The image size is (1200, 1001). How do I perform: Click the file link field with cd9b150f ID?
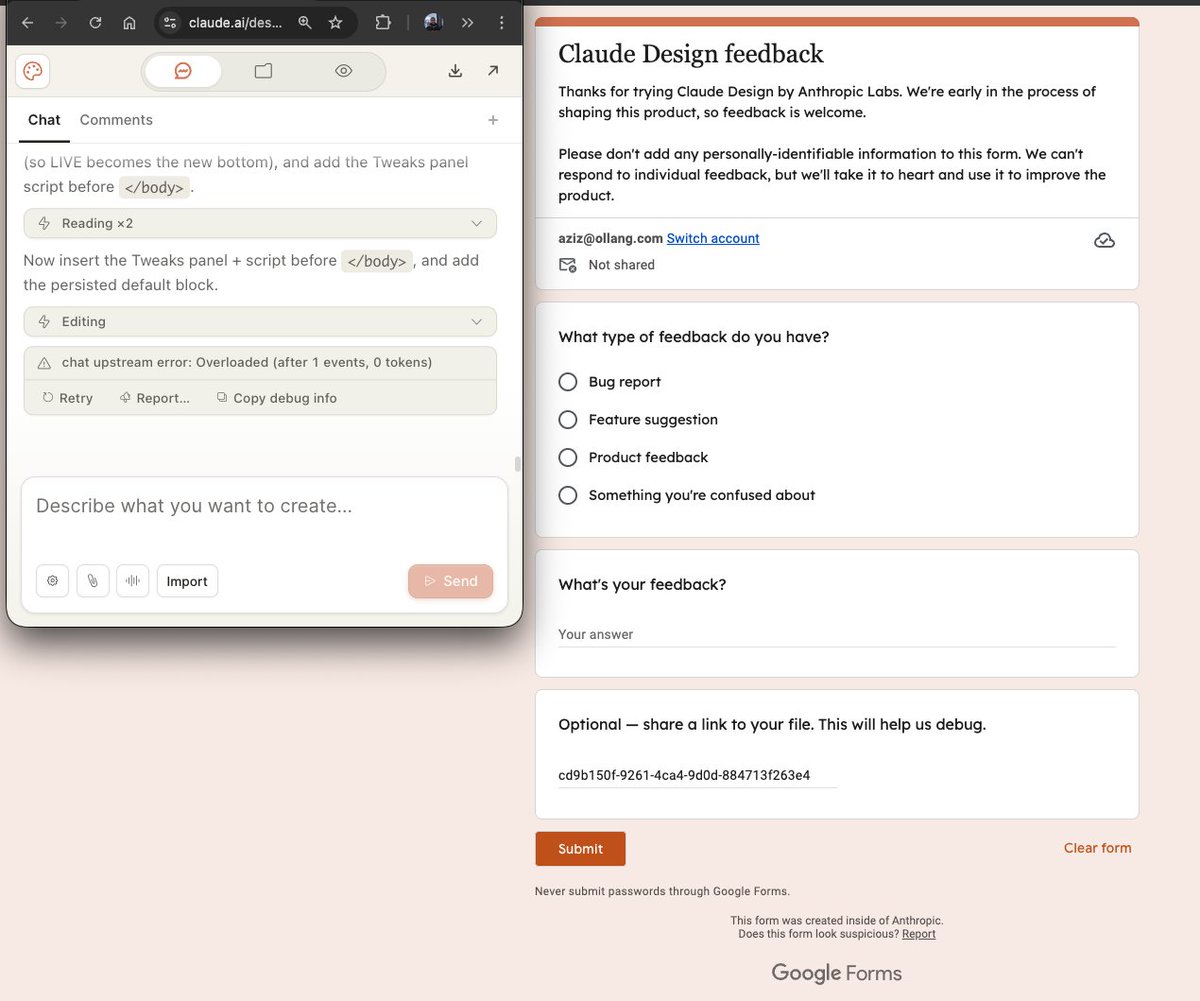click(x=697, y=775)
